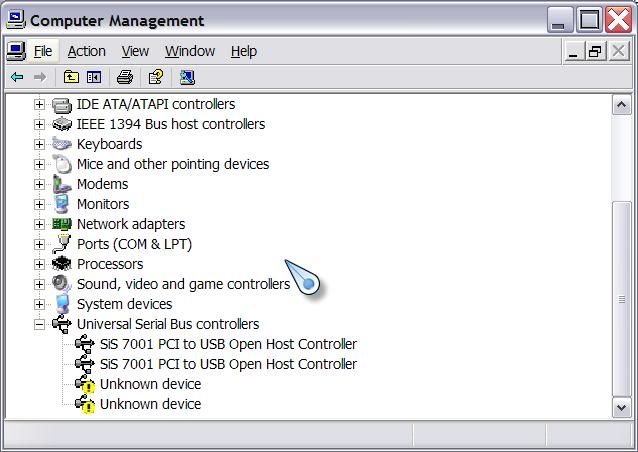Open the Help menu
Screen dimensions: 638x452
(x=244, y=51)
